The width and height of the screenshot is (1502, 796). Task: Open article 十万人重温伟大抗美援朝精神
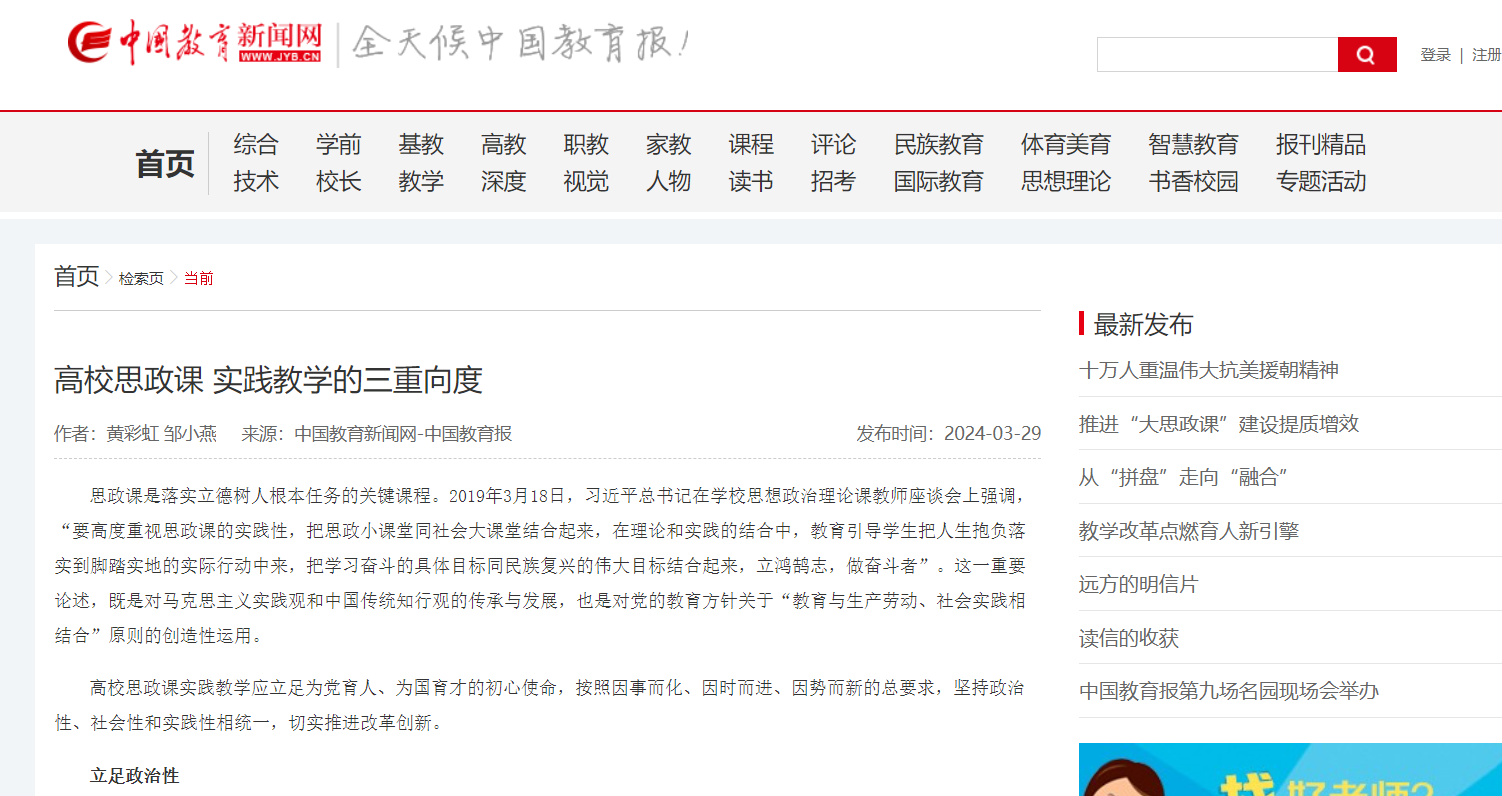1208,370
